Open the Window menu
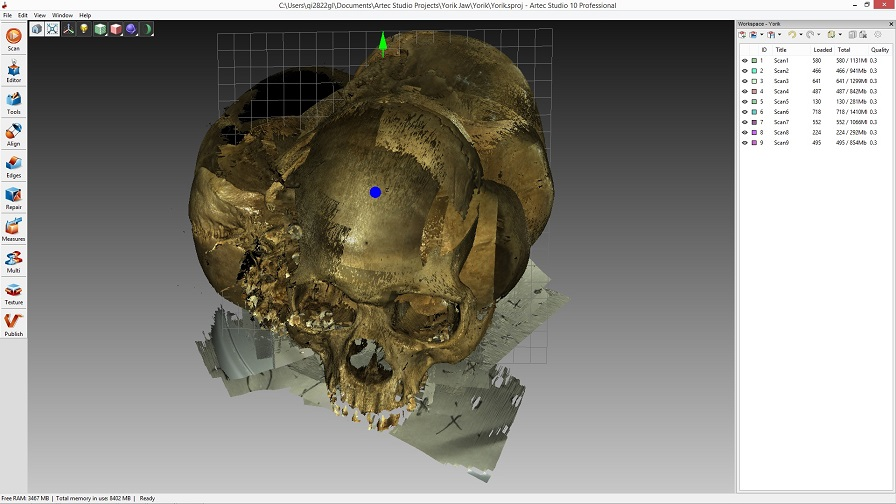 62,15
